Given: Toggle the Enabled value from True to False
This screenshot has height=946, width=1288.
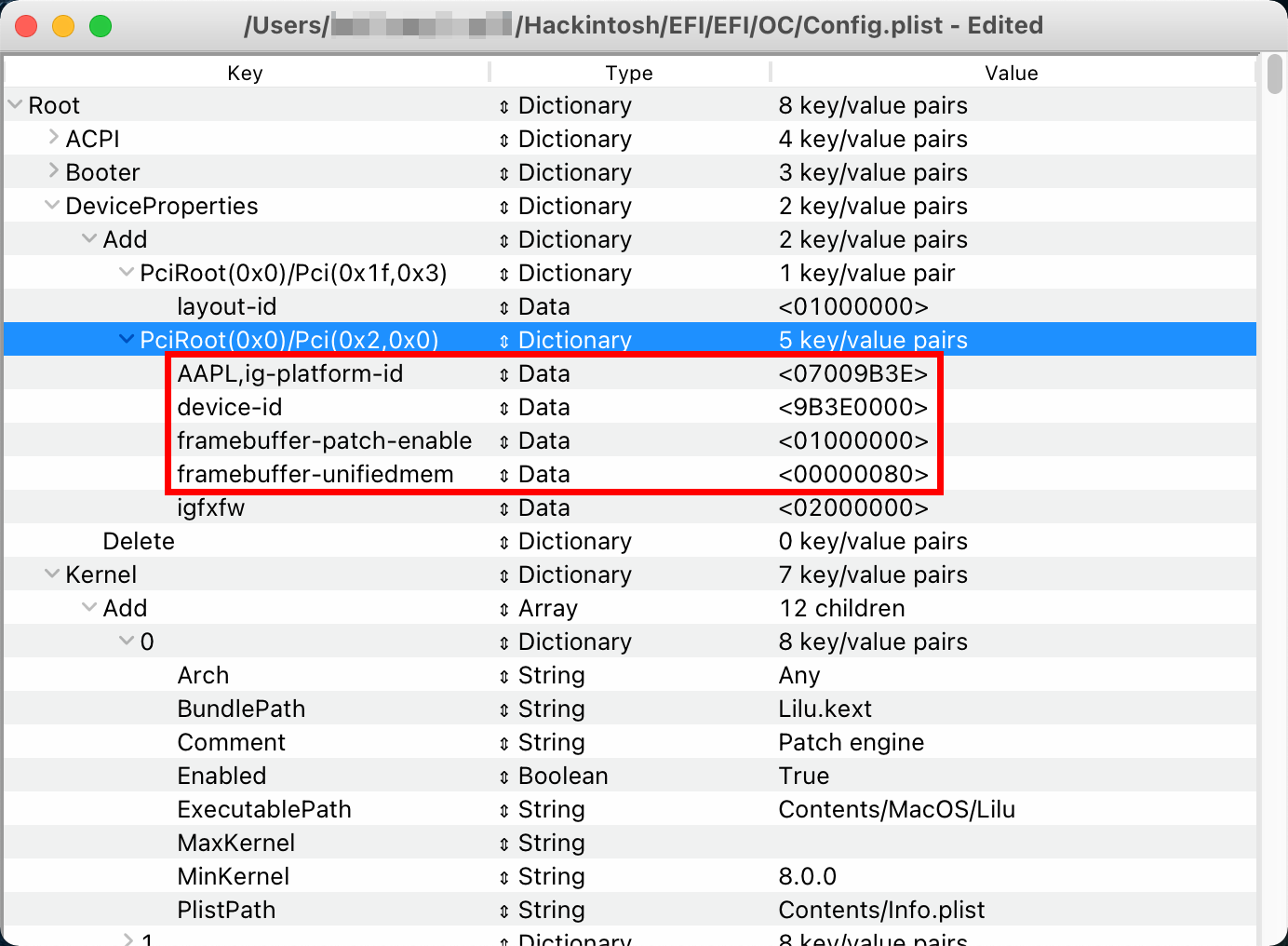Looking at the screenshot, I should 804,776.
